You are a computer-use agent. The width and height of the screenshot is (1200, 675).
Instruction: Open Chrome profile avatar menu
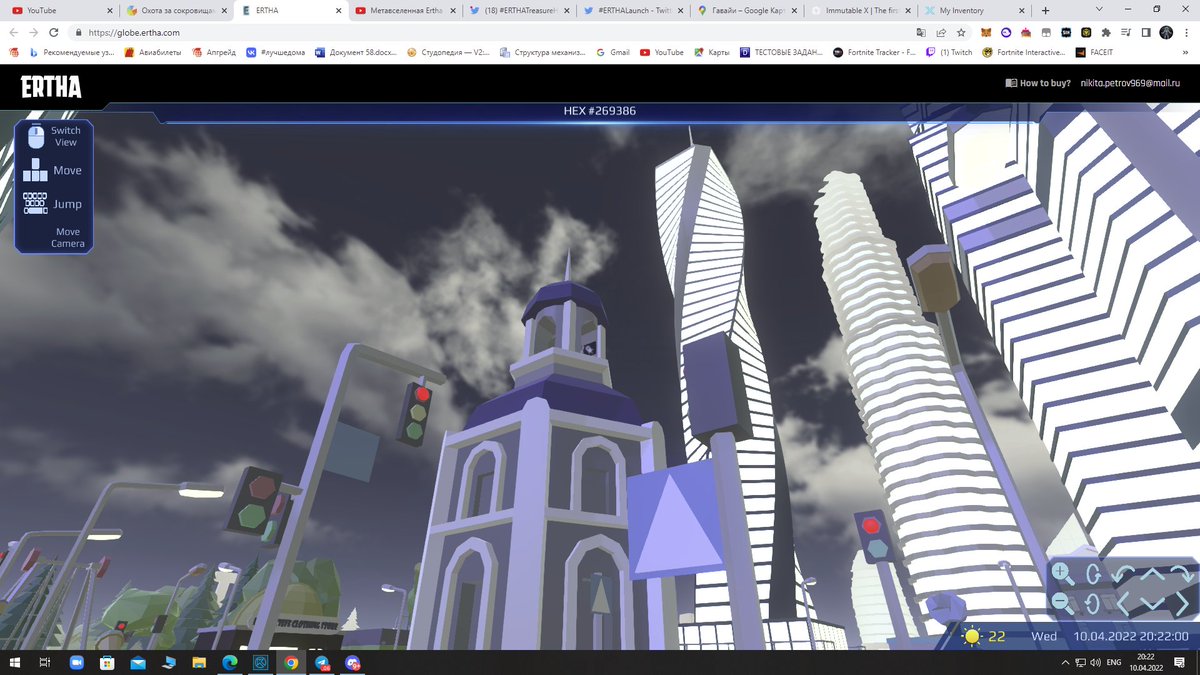tap(1166, 32)
